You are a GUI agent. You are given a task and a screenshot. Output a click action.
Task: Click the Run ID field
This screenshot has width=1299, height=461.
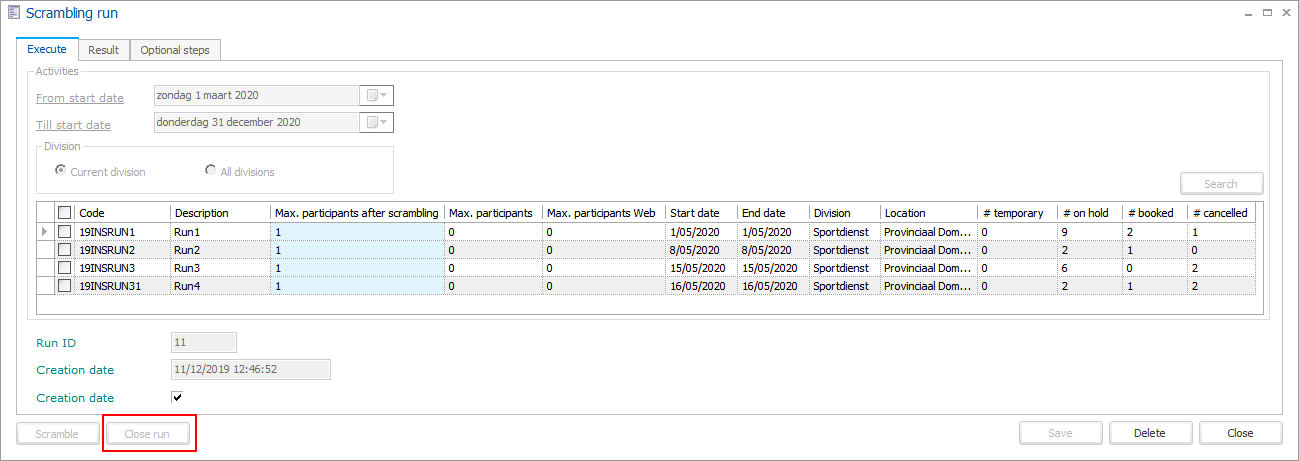[x=204, y=343]
